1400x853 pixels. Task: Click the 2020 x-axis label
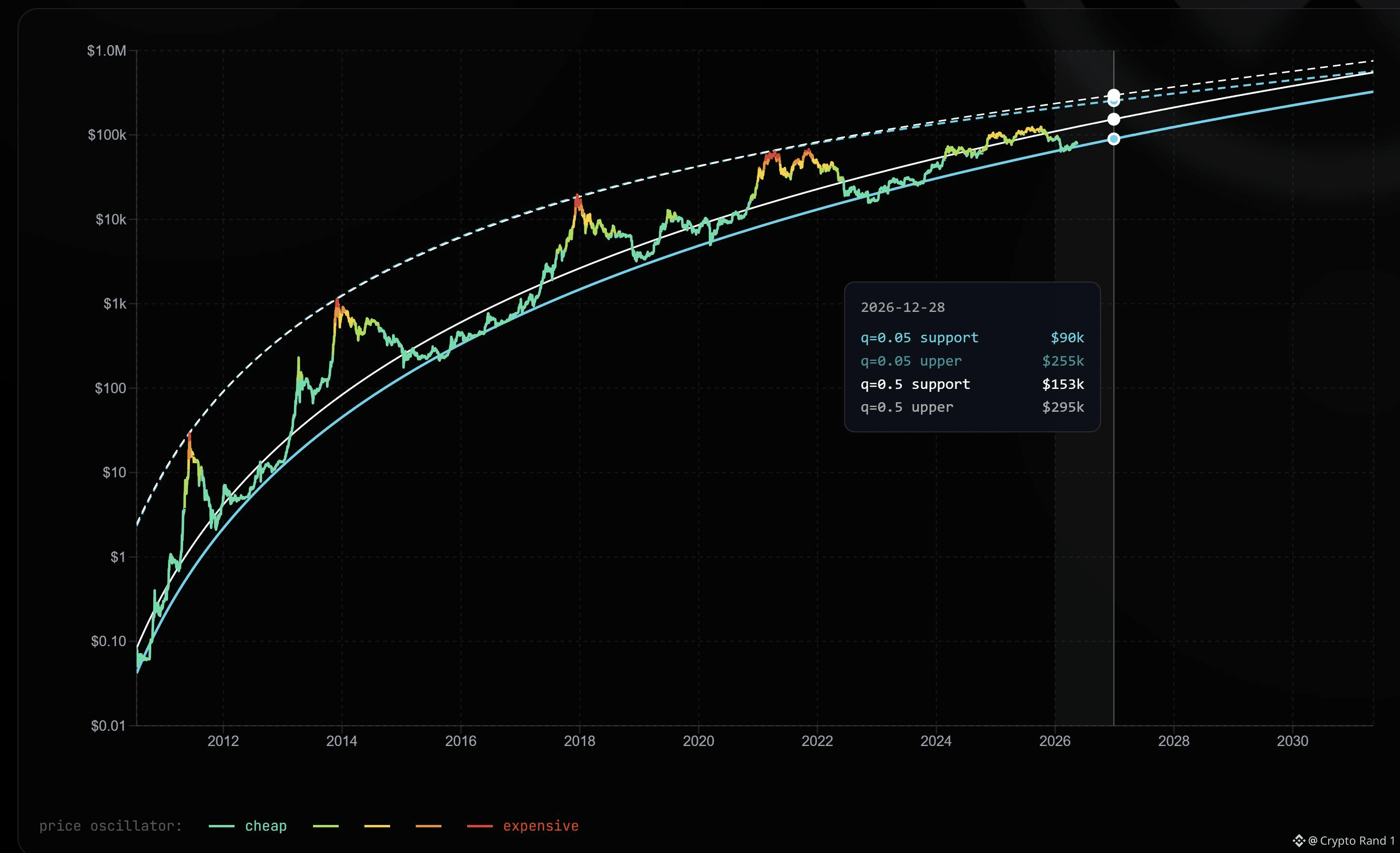pos(698,741)
